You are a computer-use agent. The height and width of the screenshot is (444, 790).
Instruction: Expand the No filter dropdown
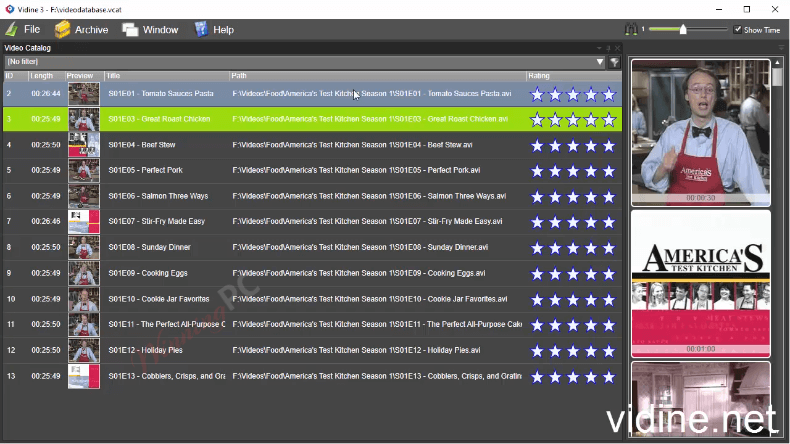point(600,62)
